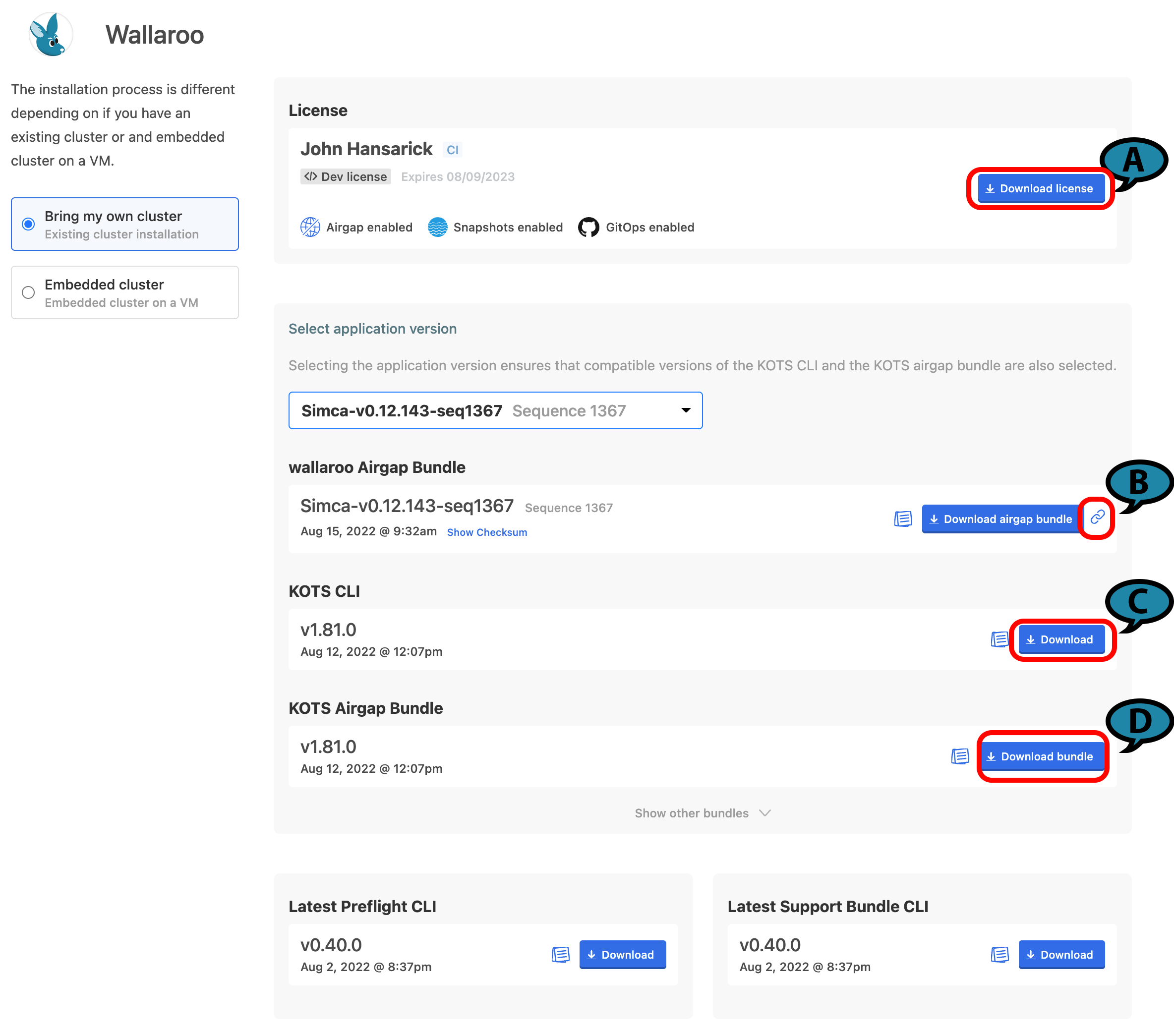Click Sequence 1367 label in Airgap Bundle row

coord(569,508)
